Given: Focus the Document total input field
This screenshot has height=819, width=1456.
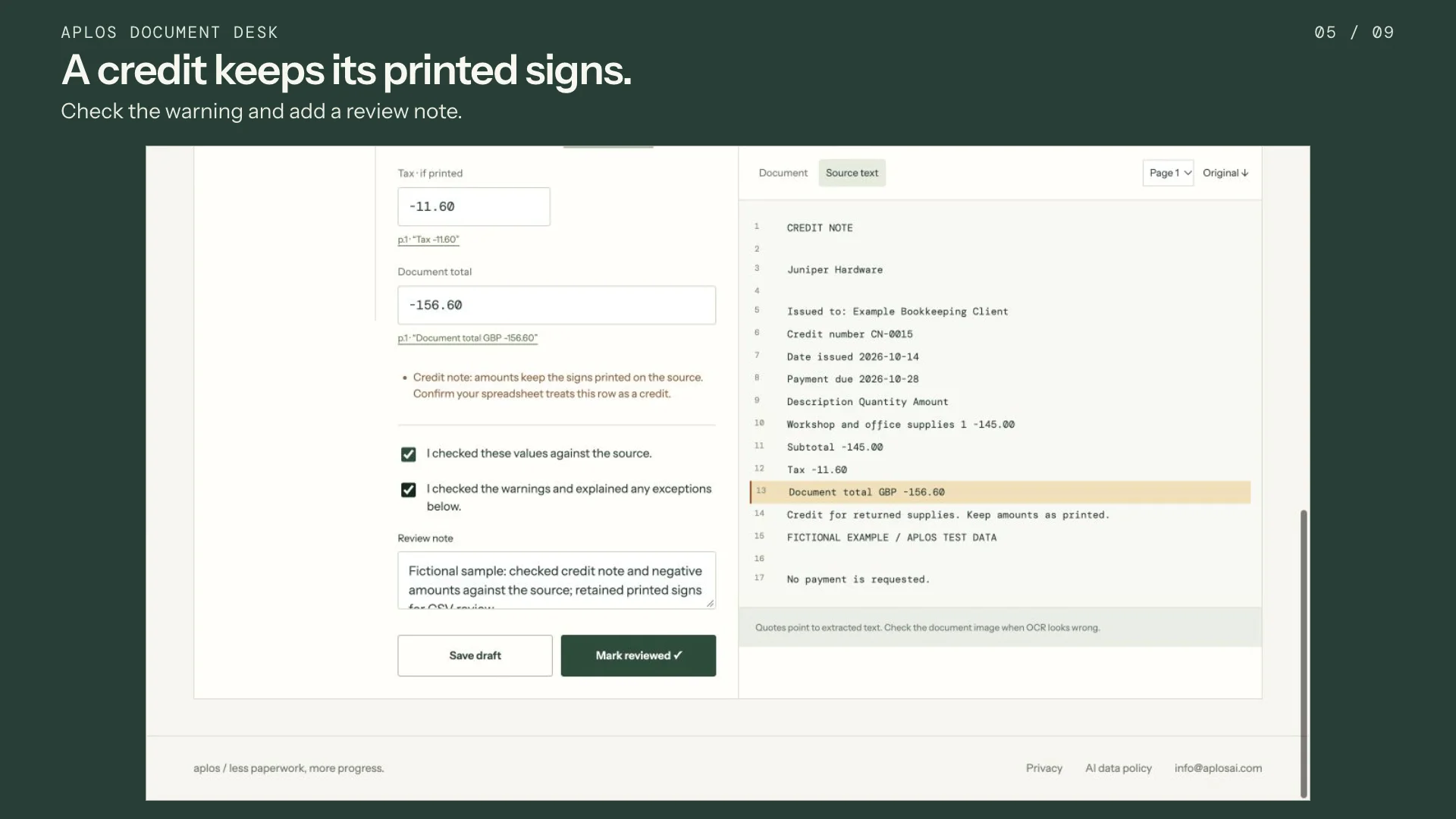Looking at the screenshot, I should click(557, 305).
